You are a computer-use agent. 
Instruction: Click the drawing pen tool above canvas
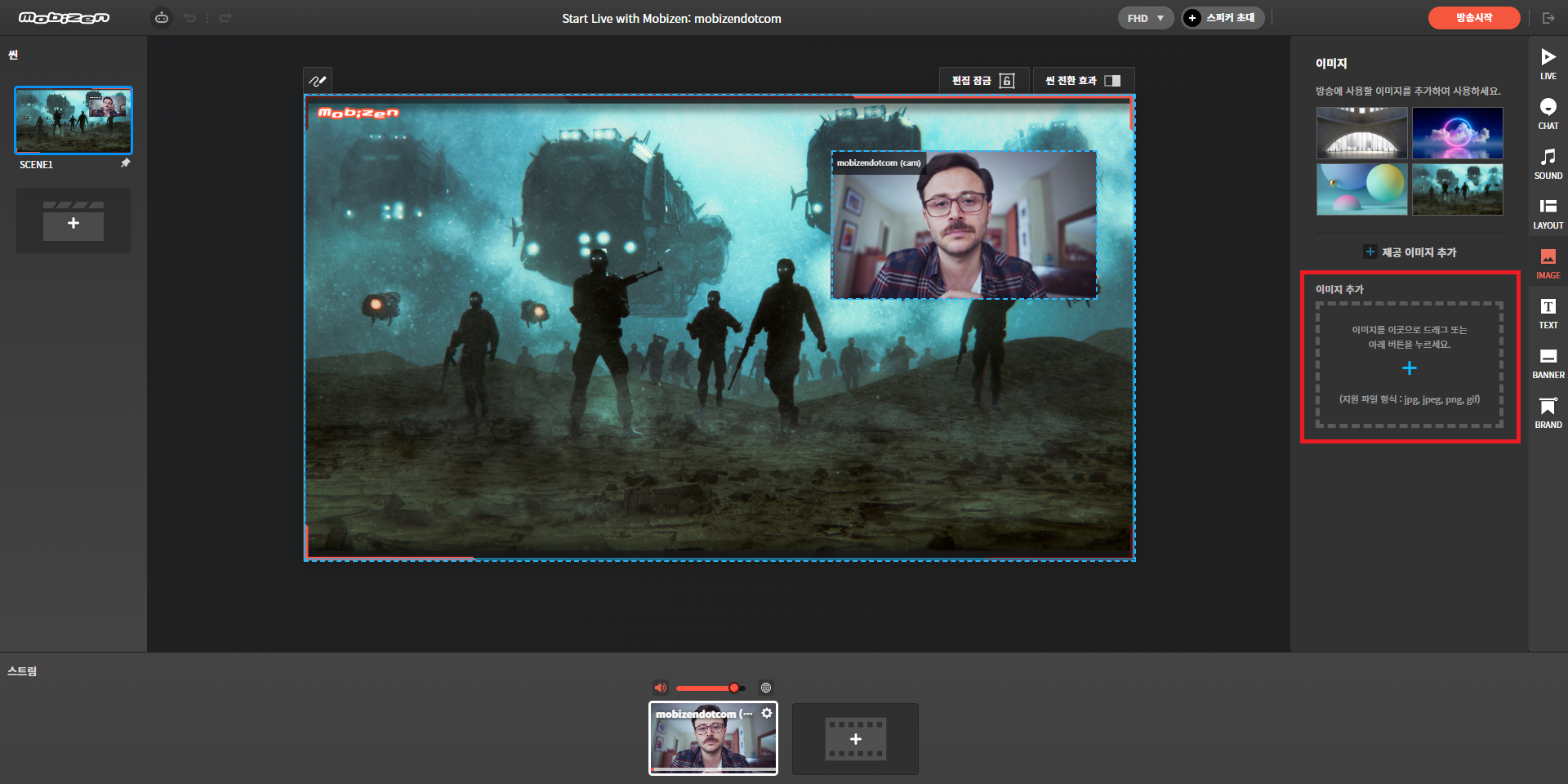pos(318,81)
